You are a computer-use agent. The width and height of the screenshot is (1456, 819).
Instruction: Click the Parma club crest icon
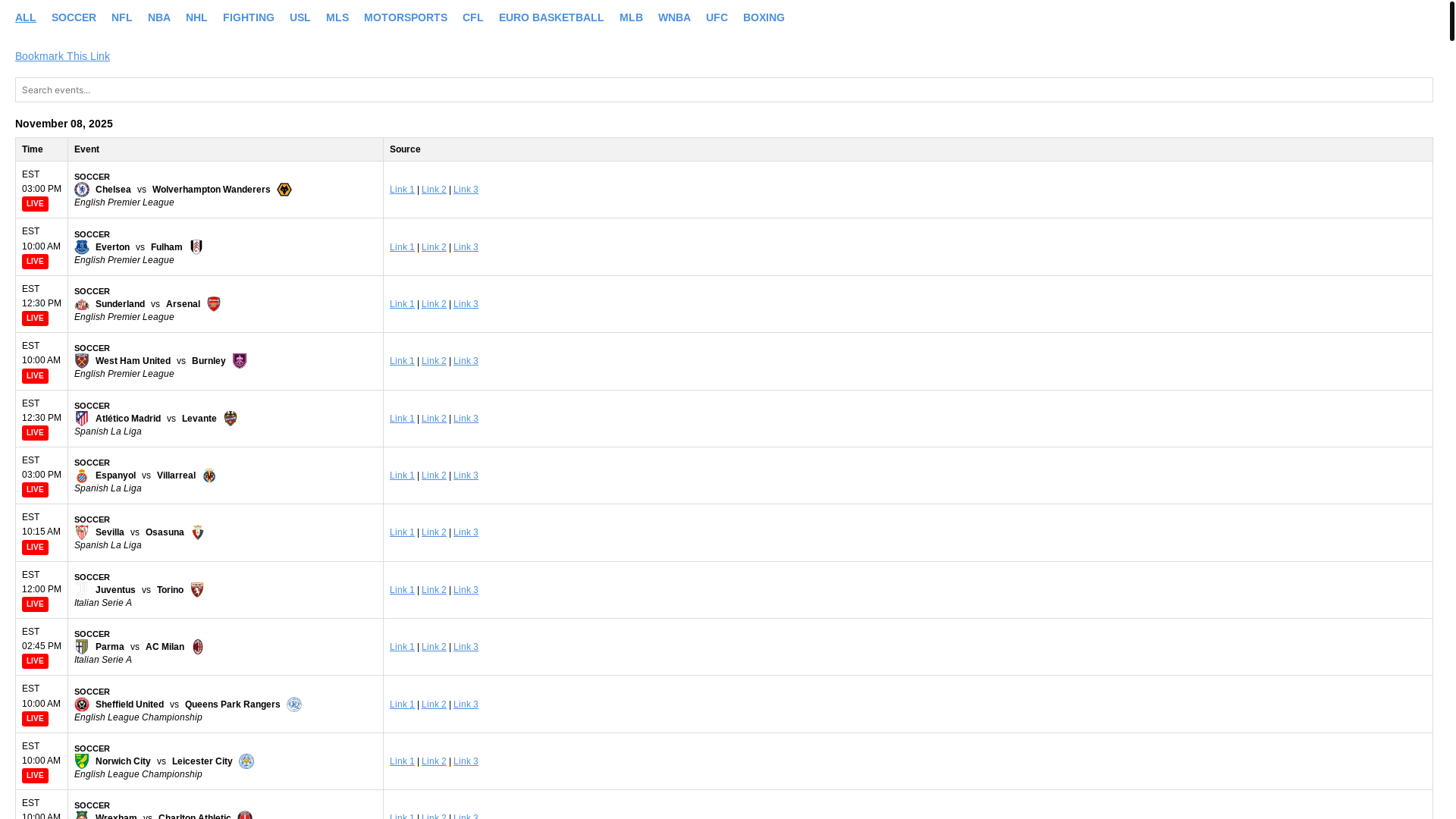click(82, 647)
